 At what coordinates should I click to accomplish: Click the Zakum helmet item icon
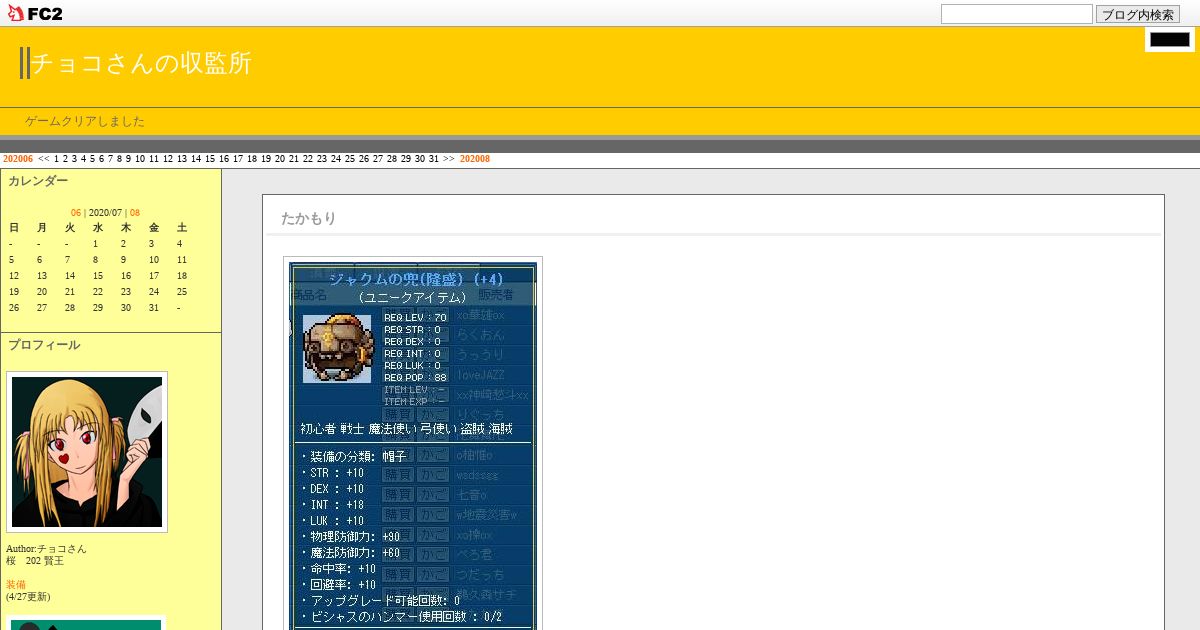coord(337,348)
